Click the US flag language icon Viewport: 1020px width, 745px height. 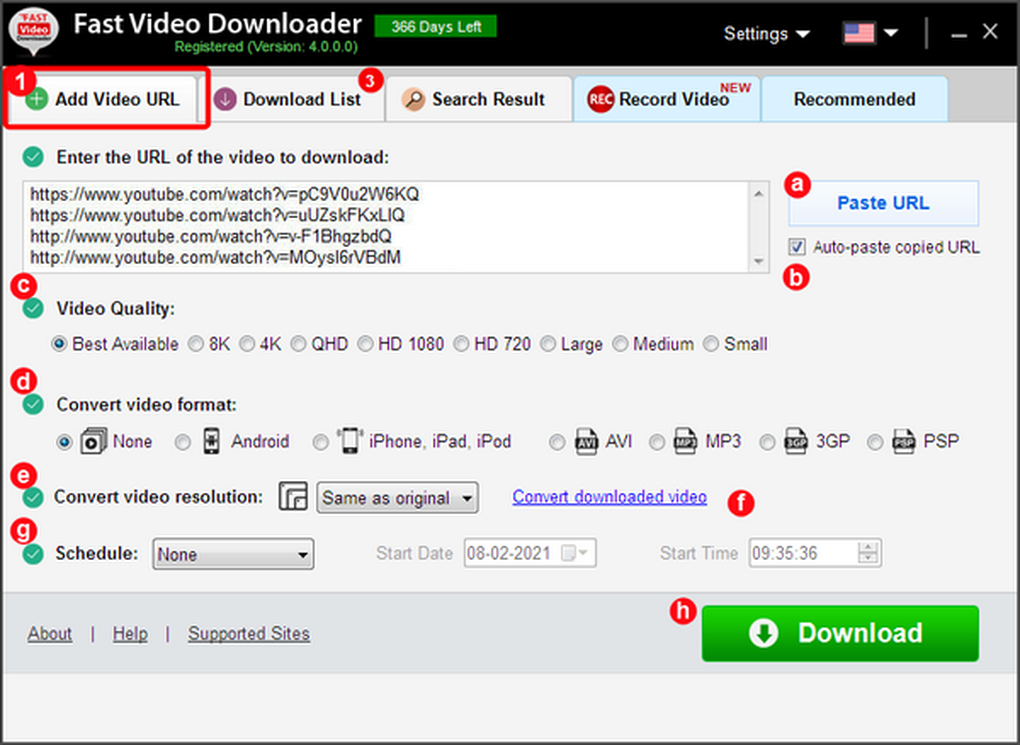click(858, 33)
